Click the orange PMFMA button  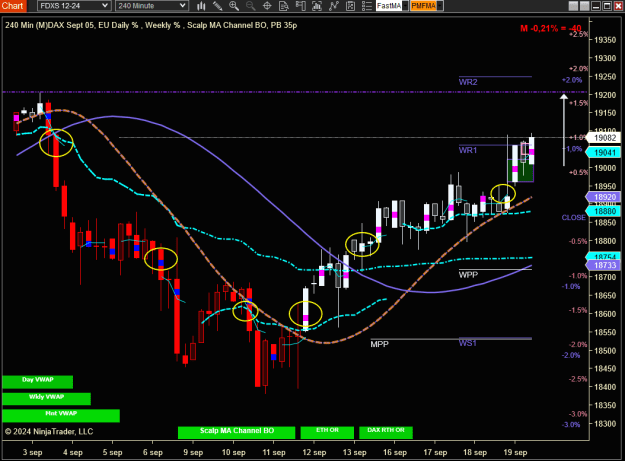tap(423, 6)
